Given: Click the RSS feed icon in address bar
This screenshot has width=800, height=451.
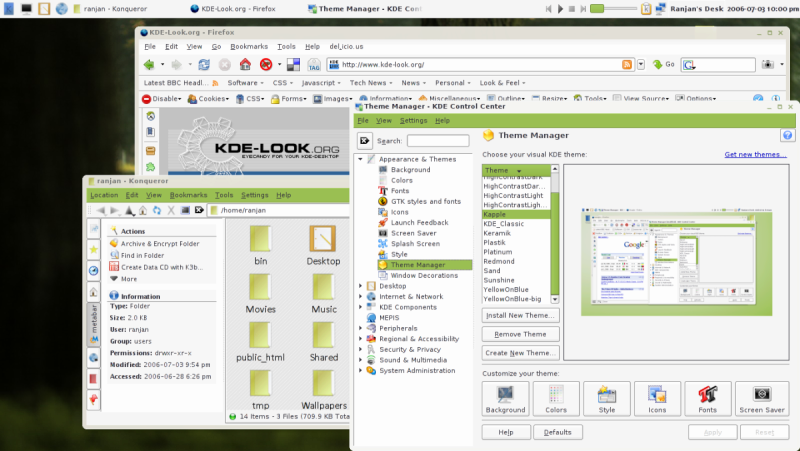Looking at the screenshot, I should click(x=627, y=64).
